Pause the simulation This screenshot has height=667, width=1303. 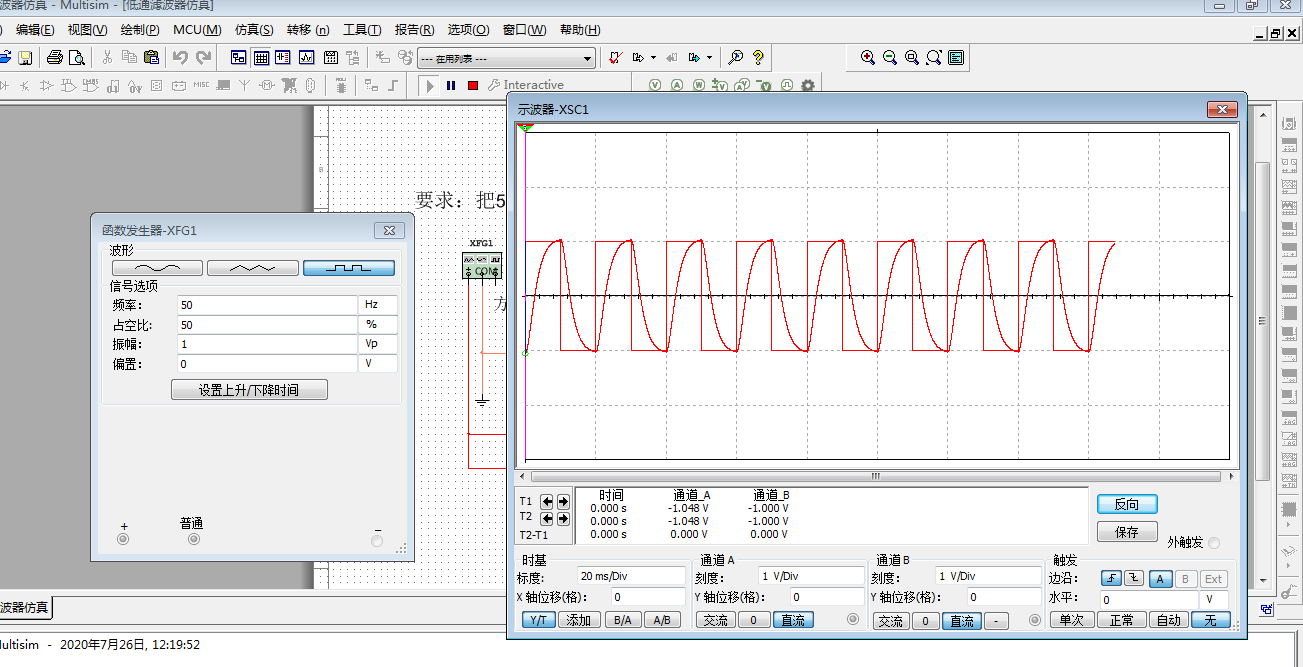[x=451, y=85]
